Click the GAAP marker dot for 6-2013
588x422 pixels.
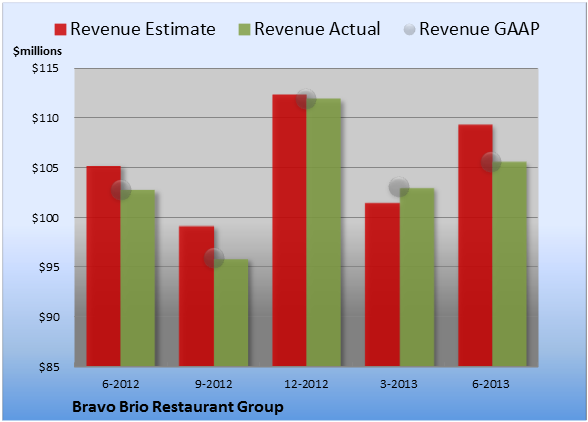click(x=491, y=162)
